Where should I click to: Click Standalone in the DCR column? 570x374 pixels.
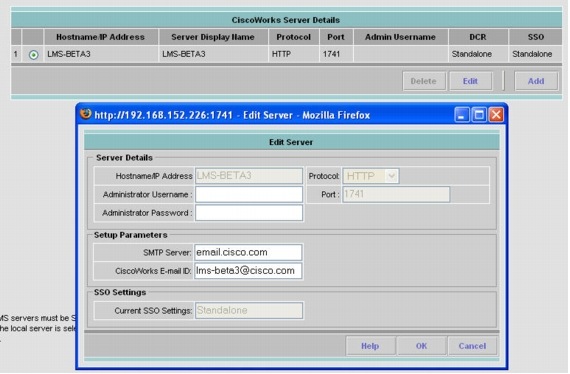pos(471,54)
